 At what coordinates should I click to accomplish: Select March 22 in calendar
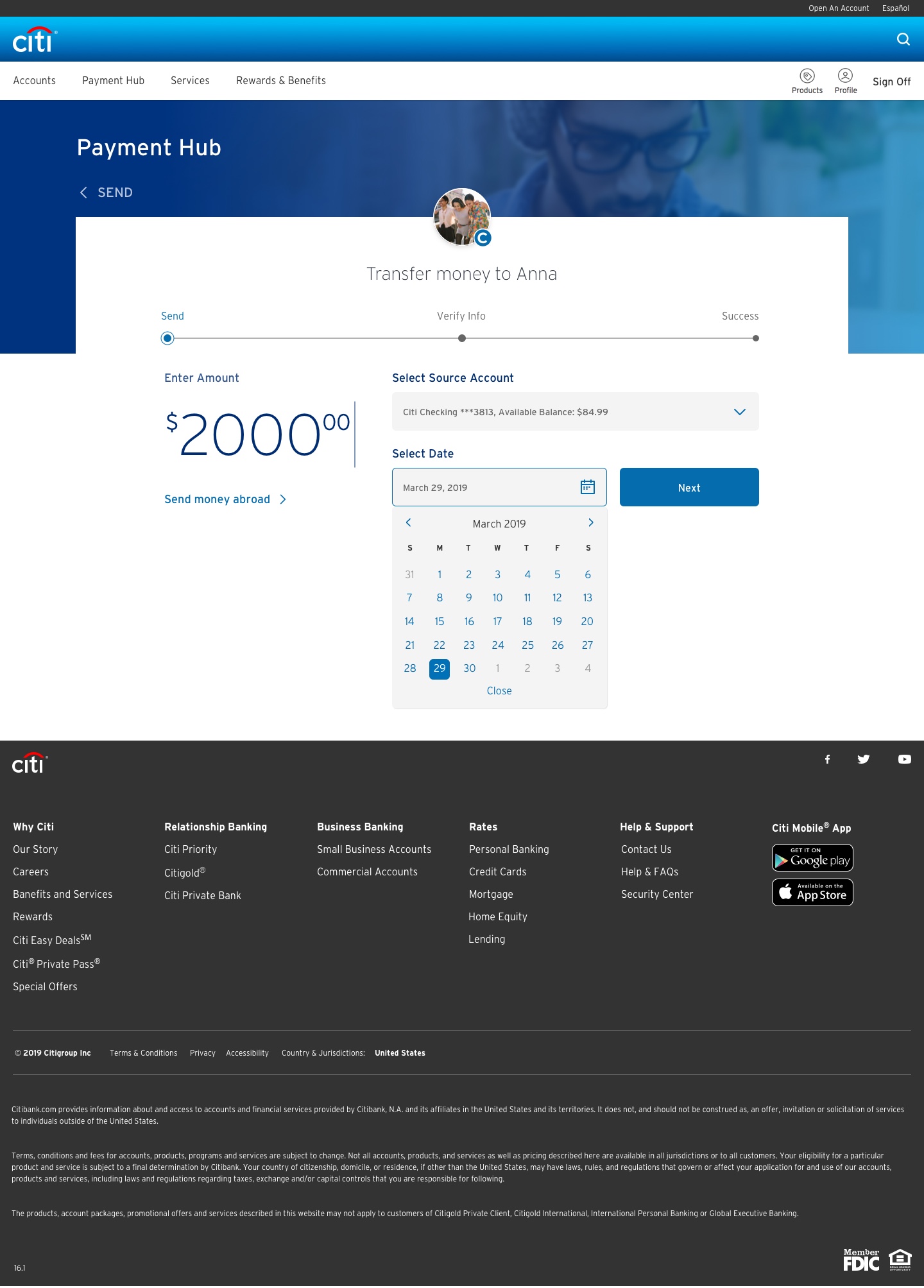click(440, 645)
